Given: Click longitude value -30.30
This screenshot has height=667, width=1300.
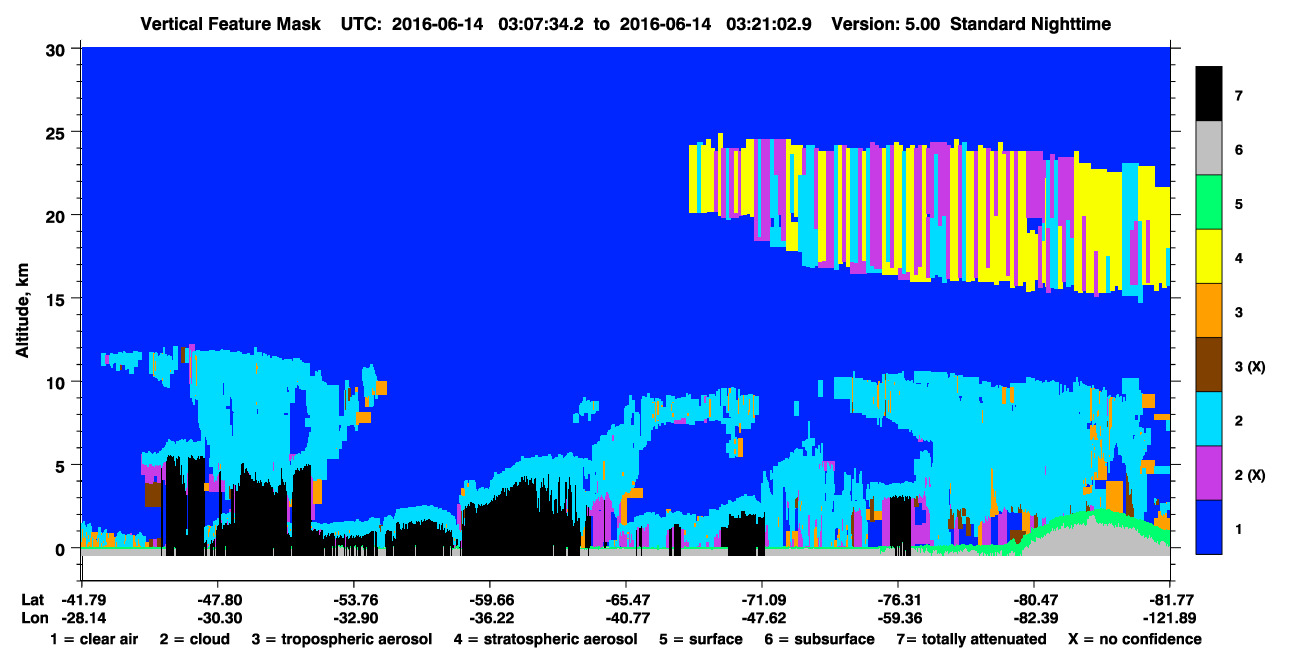Looking at the screenshot, I should pyautogui.click(x=217, y=618).
